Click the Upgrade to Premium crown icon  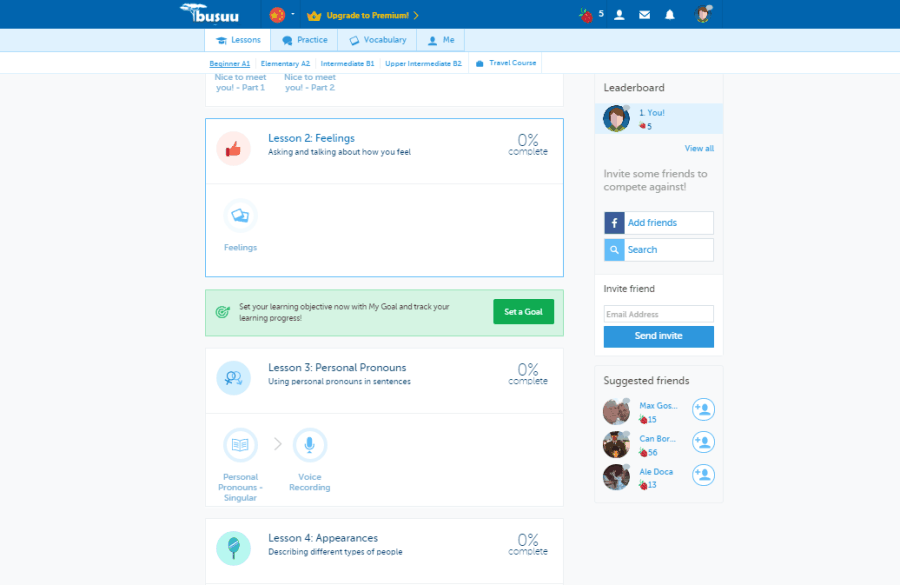(314, 16)
